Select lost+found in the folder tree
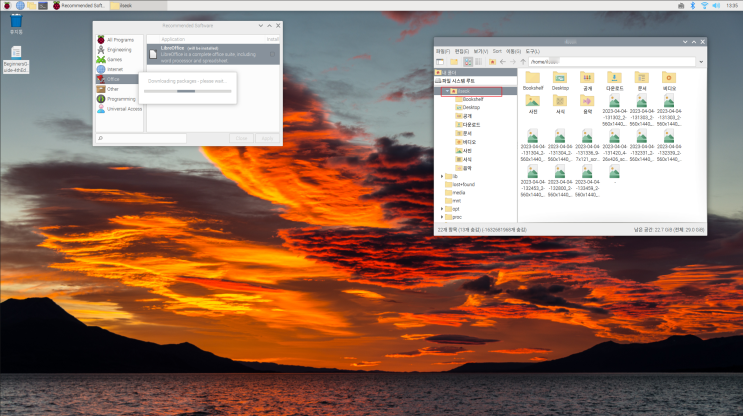Screen dimensions: 743x416 pyautogui.click(x=460, y=185)
